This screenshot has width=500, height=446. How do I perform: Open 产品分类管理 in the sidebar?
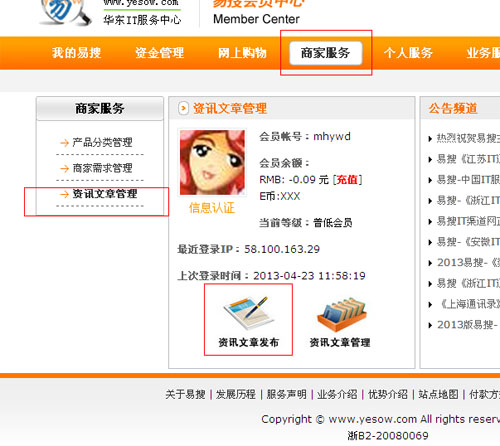coord(102,142)
